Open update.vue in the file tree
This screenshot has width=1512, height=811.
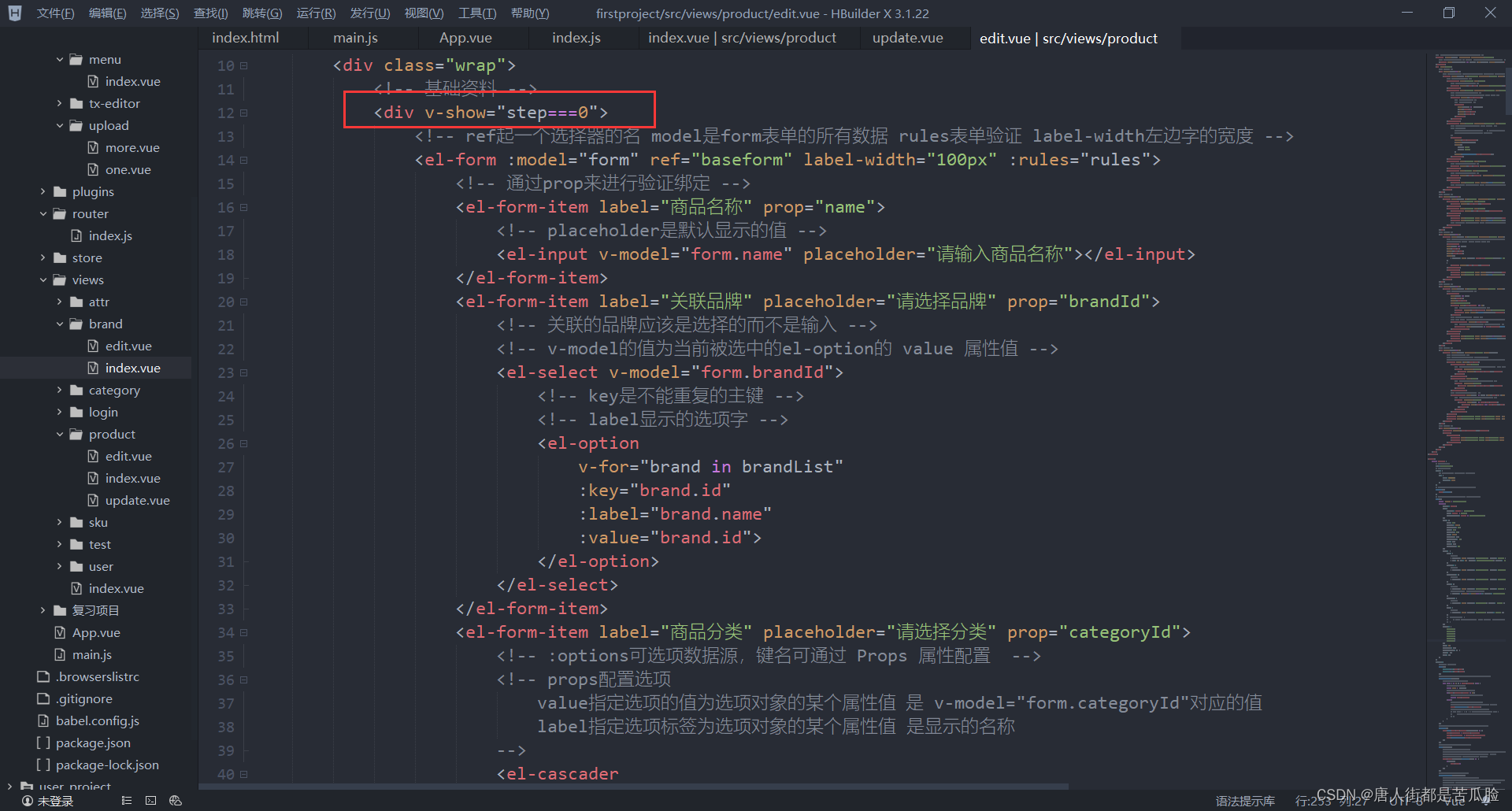137,500
